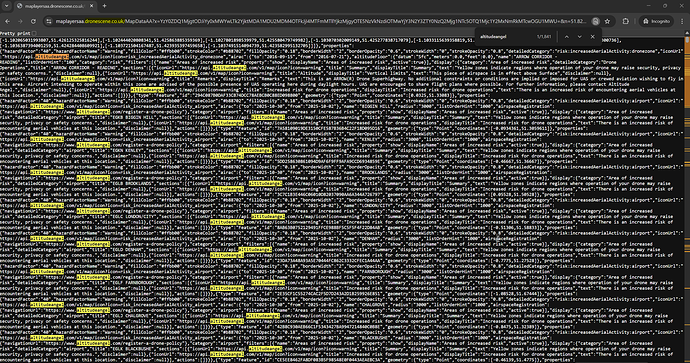The image size is (690, 363).
Task: Open the tab search dropdown chevron
Action: [7, 6]
